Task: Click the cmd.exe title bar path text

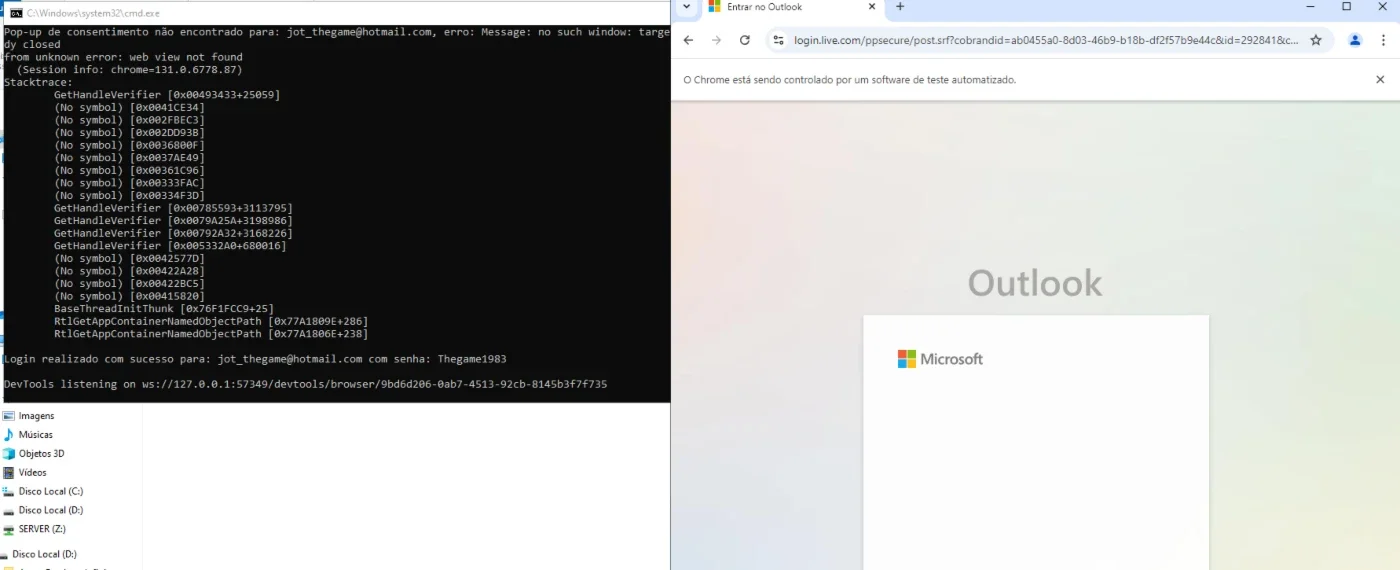Action: 93,13
